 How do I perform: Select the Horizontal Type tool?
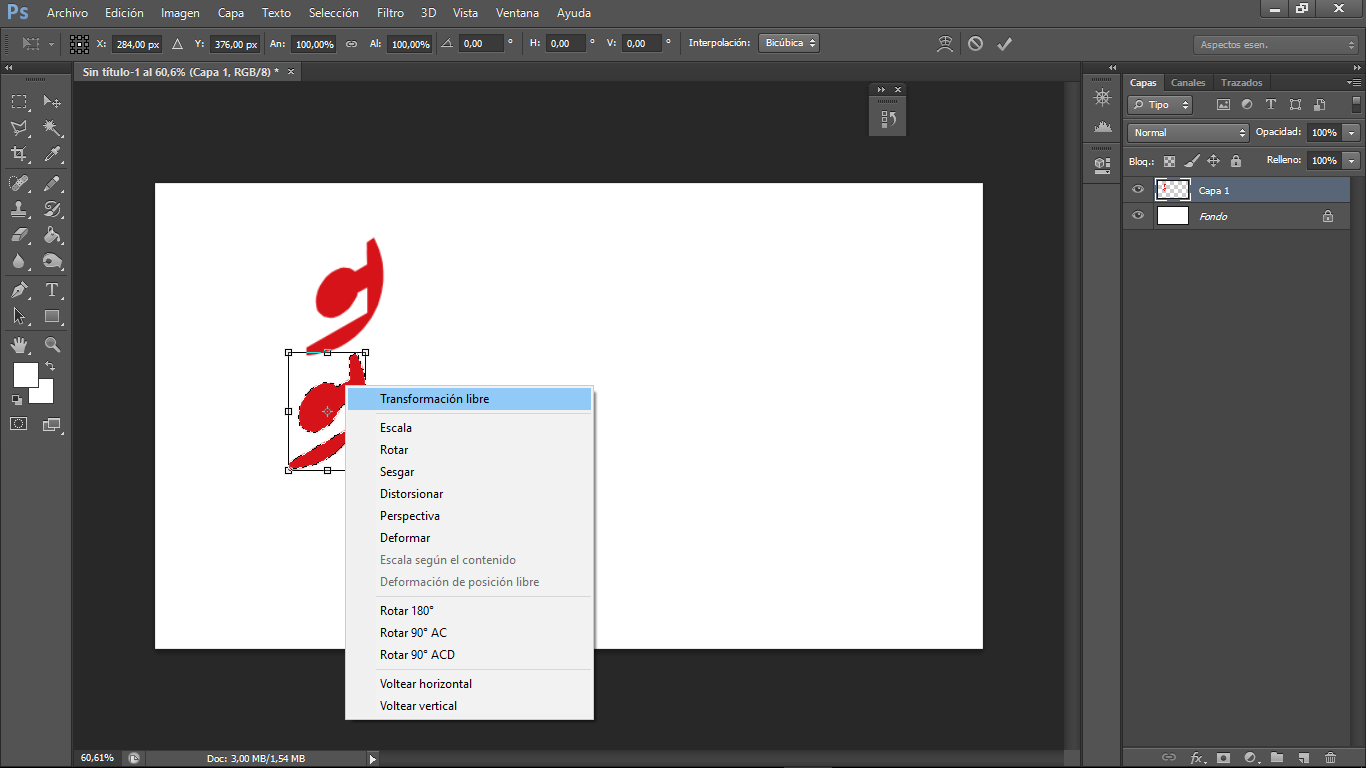pyautogui.click(x=52, y=290)
